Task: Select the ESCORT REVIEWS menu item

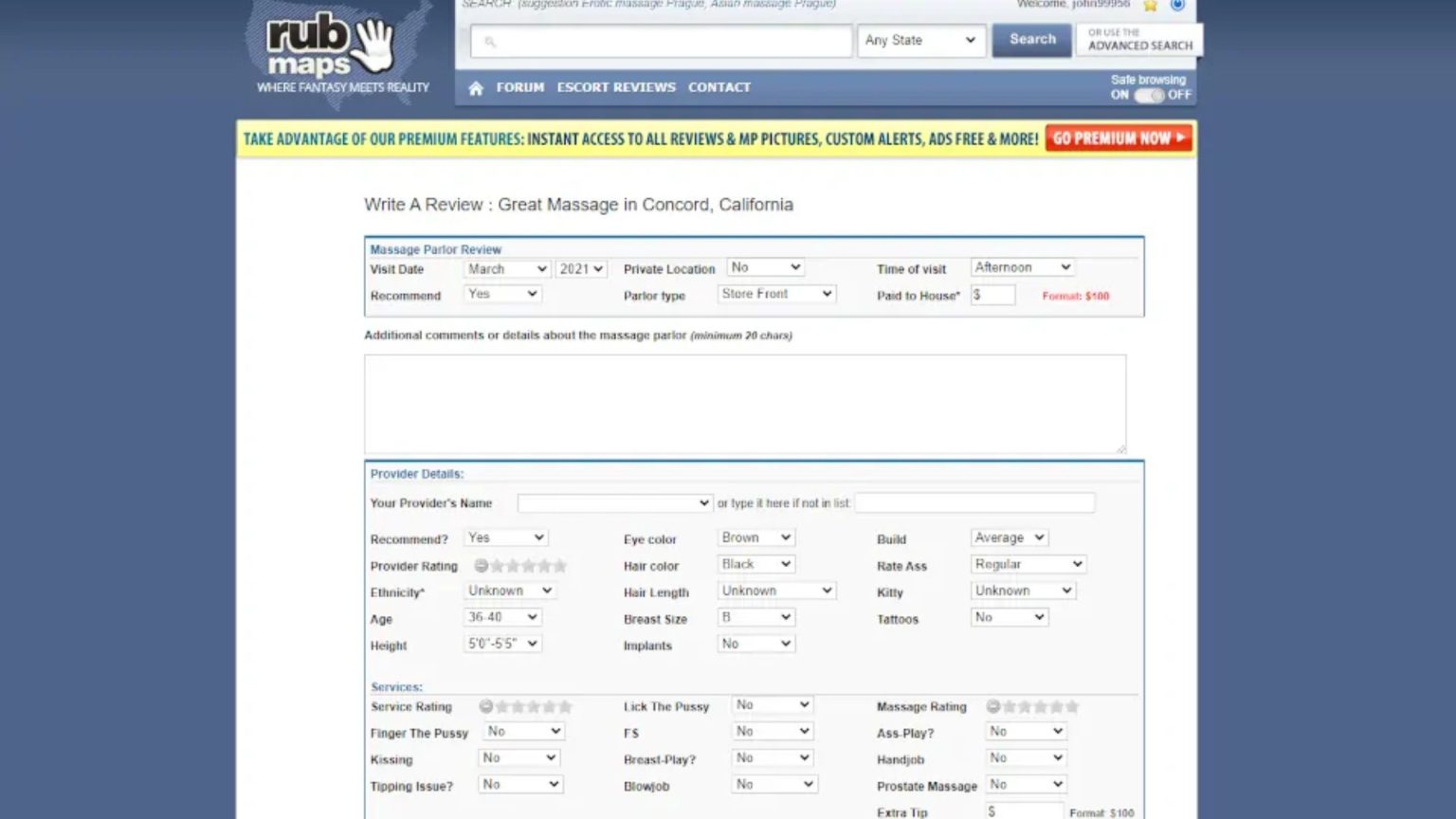Action: pos(616,86)
